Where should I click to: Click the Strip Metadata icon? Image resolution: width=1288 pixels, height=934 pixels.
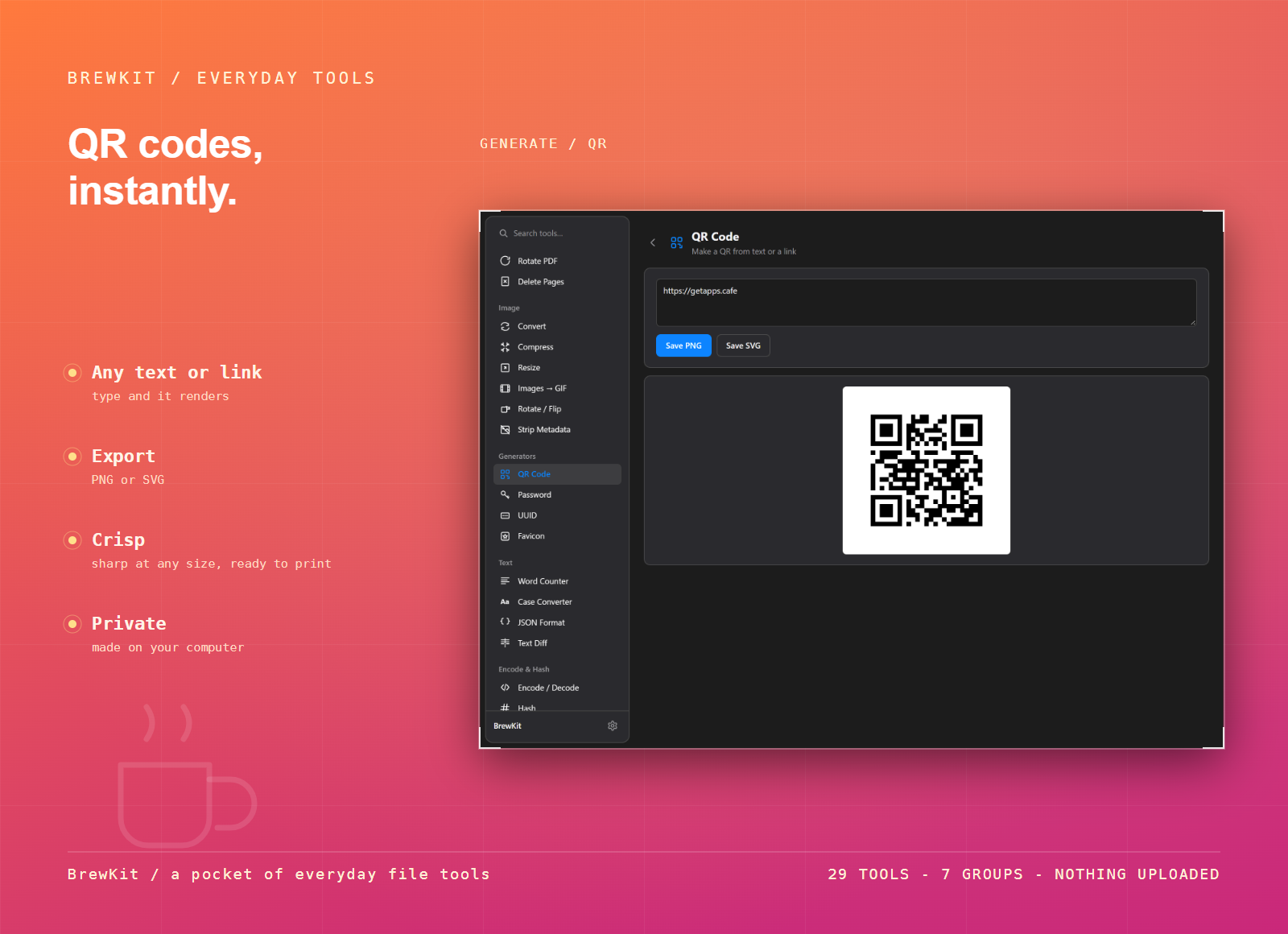point(505,430)
